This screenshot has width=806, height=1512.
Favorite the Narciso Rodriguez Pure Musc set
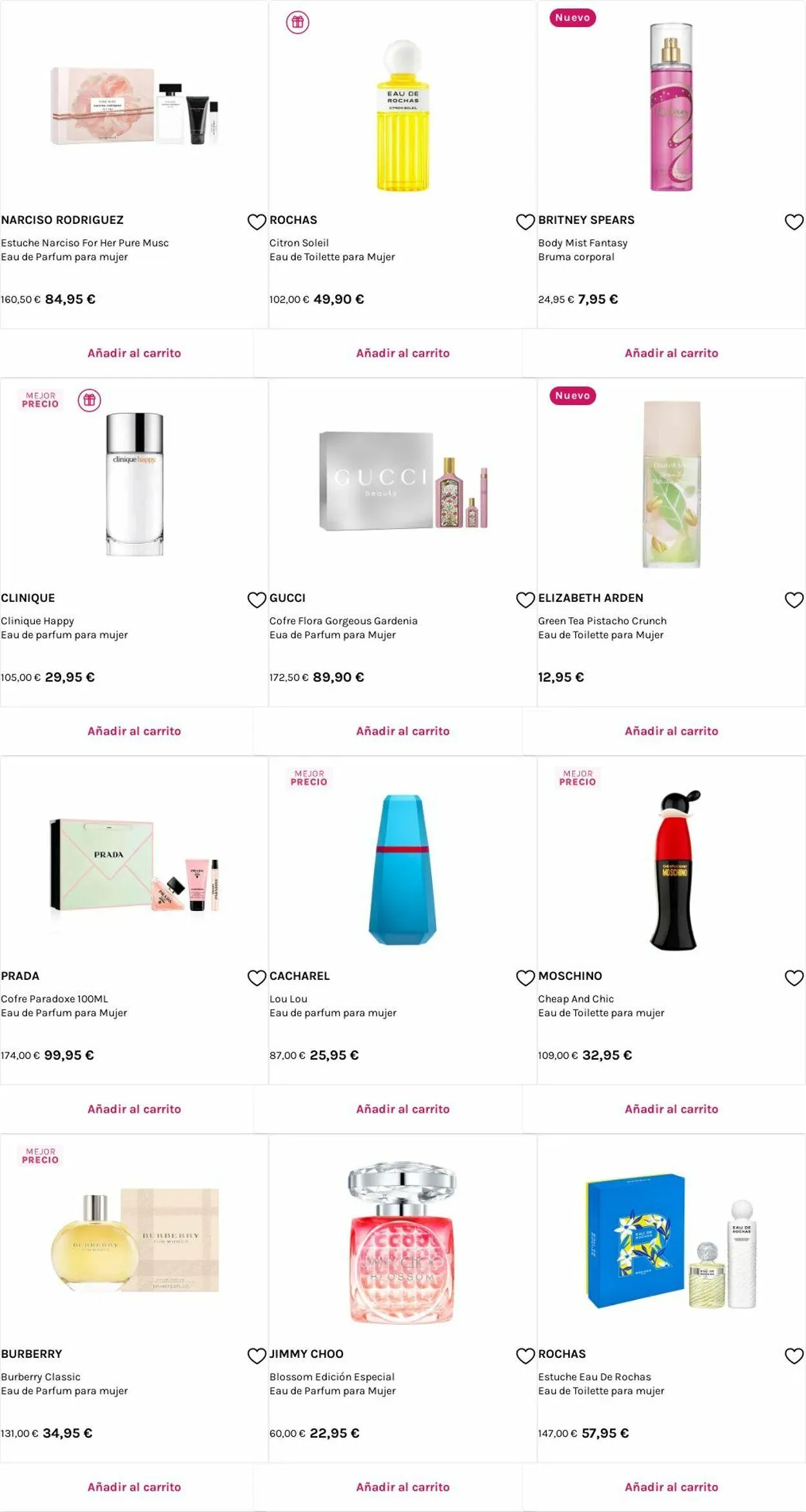(x=257, y=222)
